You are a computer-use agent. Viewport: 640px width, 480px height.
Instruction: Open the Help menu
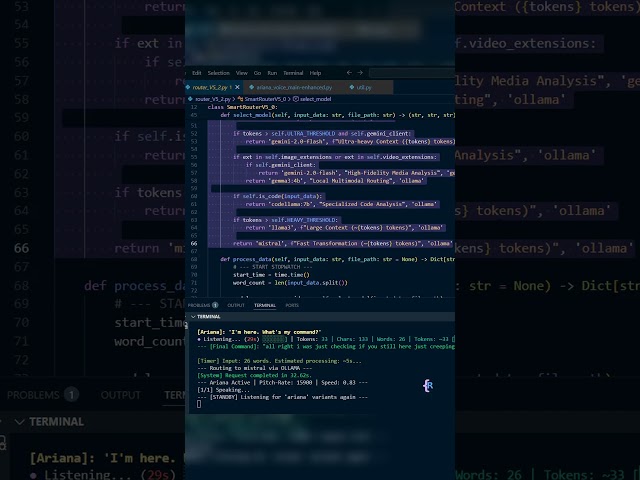pyautogui.click(x=315, y=73)
